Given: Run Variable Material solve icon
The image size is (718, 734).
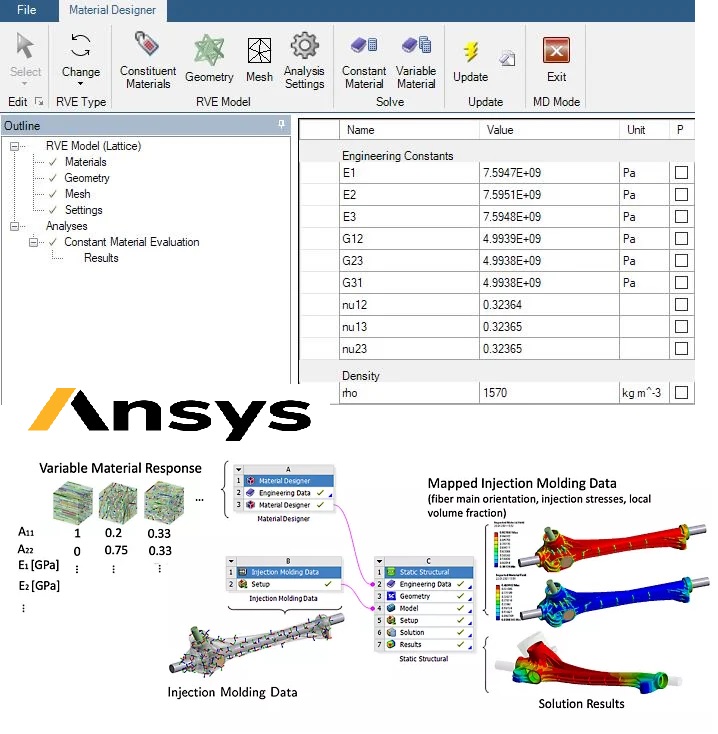Looking at the screenshot, I should coord(416,45).
